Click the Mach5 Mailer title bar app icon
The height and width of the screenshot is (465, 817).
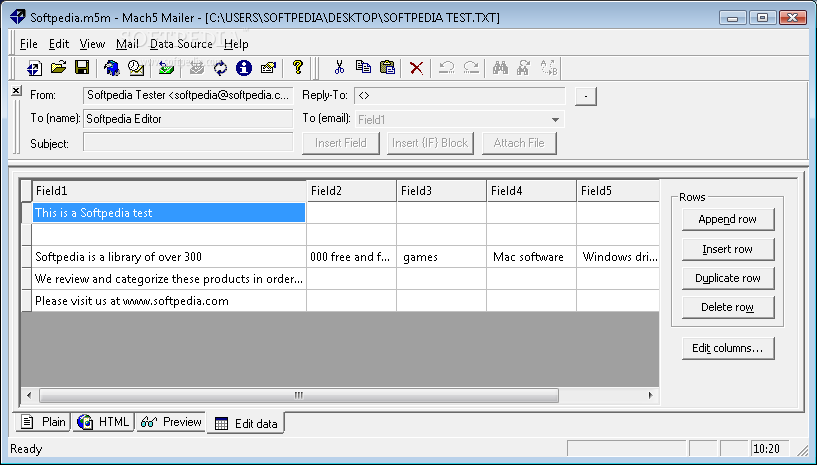click(17, 17)
